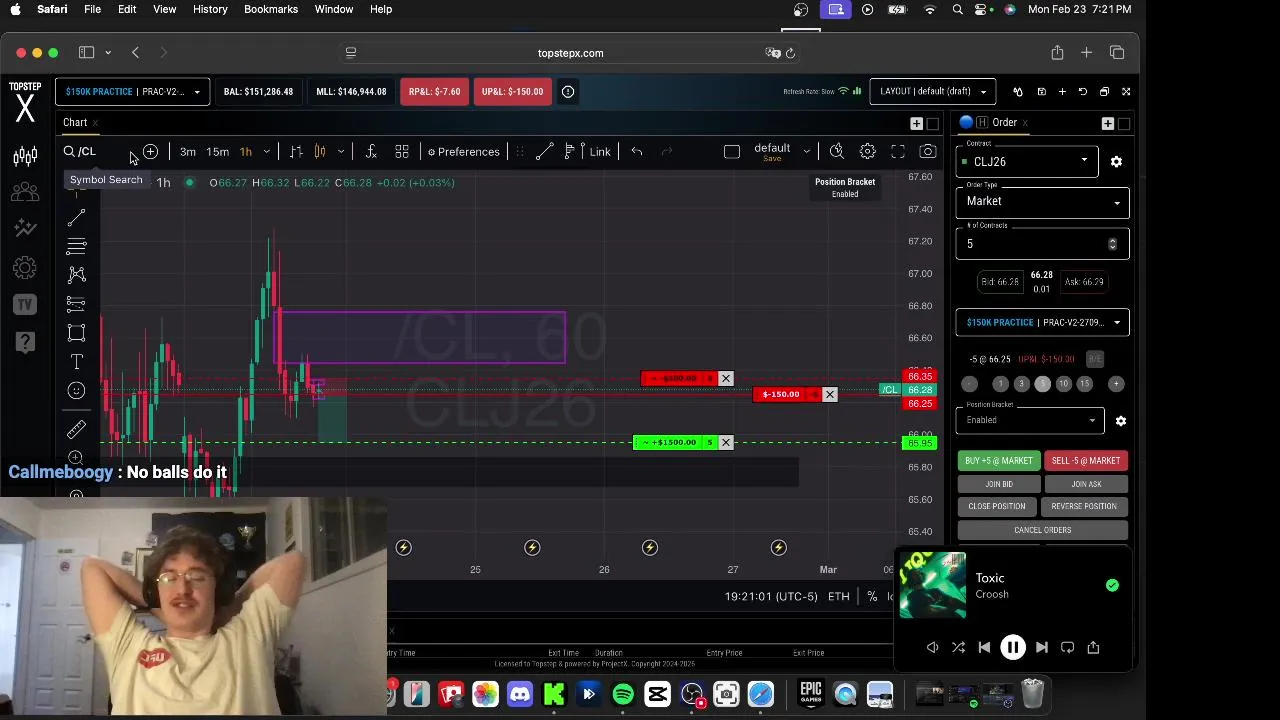
Task: Pause the Toxic track playback
Action: [x=1012, y=648]
